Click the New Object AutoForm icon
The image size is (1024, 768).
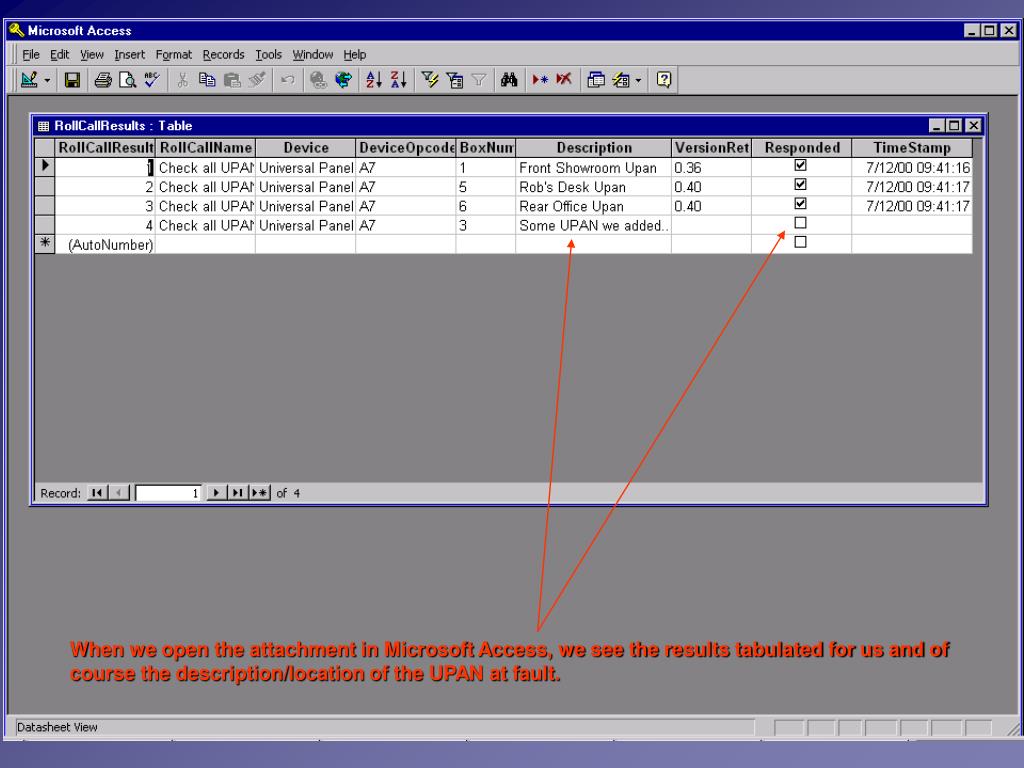point(620,80)
